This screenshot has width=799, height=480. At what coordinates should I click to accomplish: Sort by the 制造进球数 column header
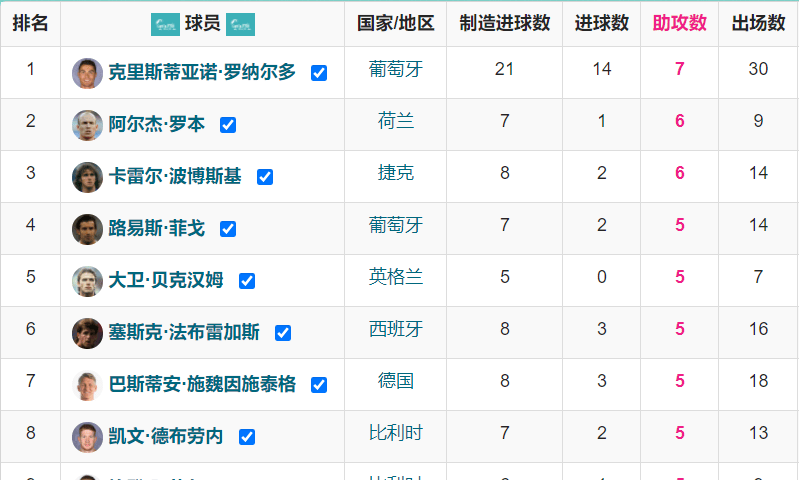(504, 23)
